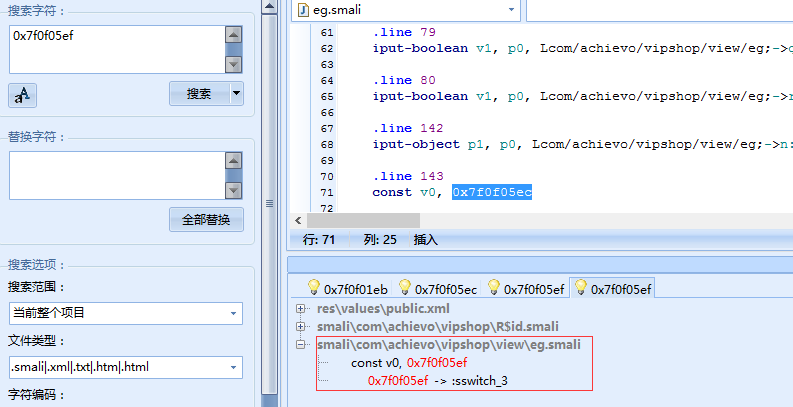Expand res\values\public.xml result node
Viewport: 793px width, 407px height.
click(301, 308)
